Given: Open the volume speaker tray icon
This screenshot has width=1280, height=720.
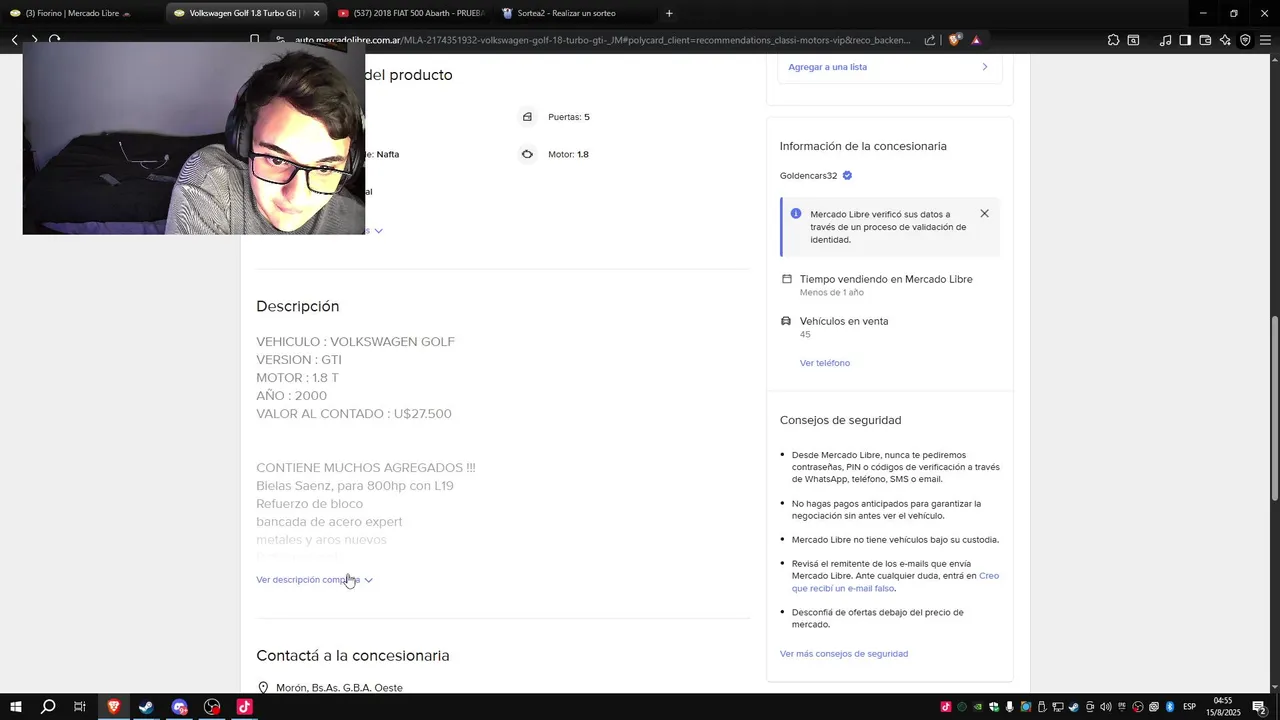Looking at the screenshot, I should (x=1105, y=707).
